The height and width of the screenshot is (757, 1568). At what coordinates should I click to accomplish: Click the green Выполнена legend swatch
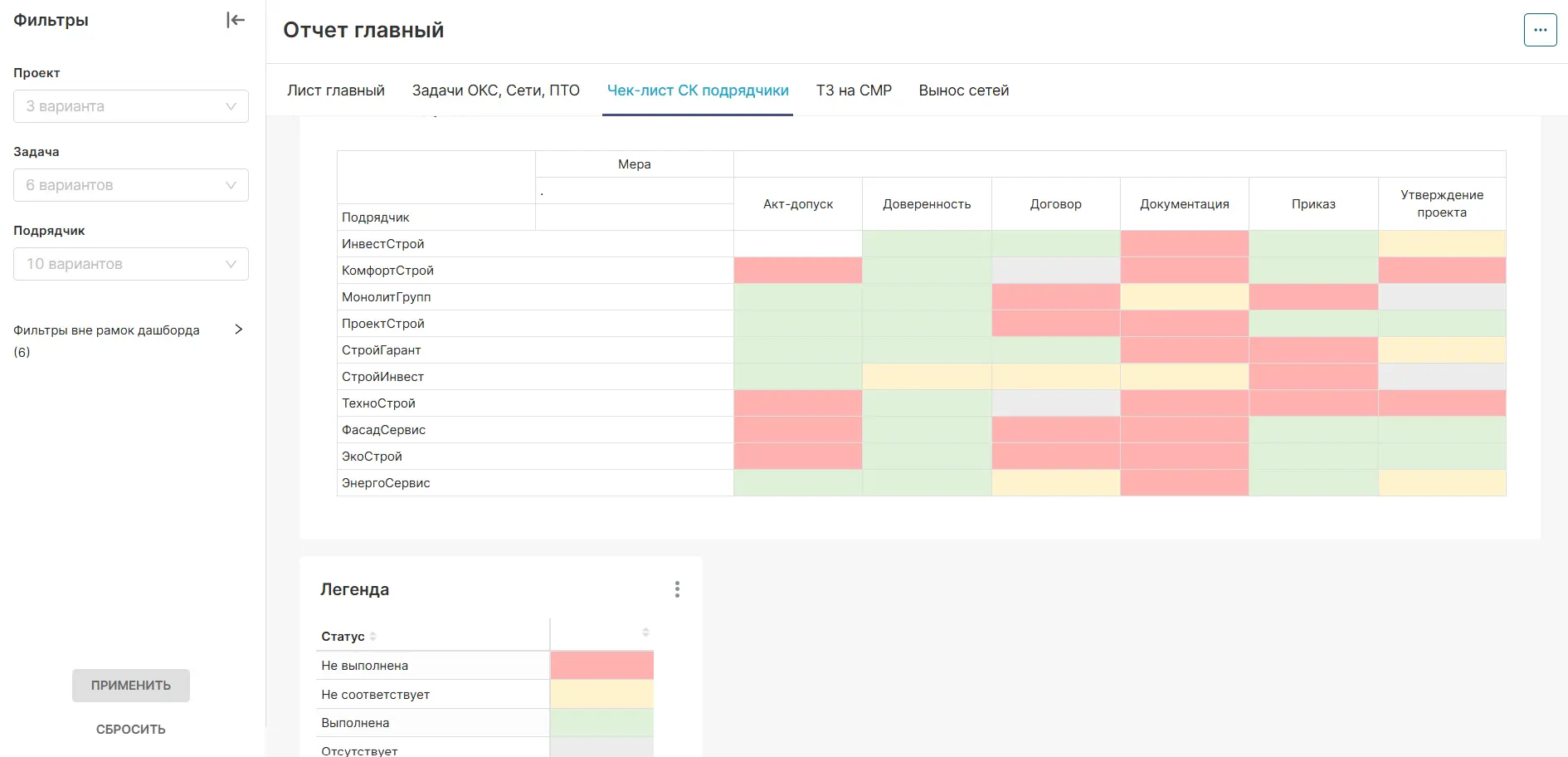coord(601,723)
